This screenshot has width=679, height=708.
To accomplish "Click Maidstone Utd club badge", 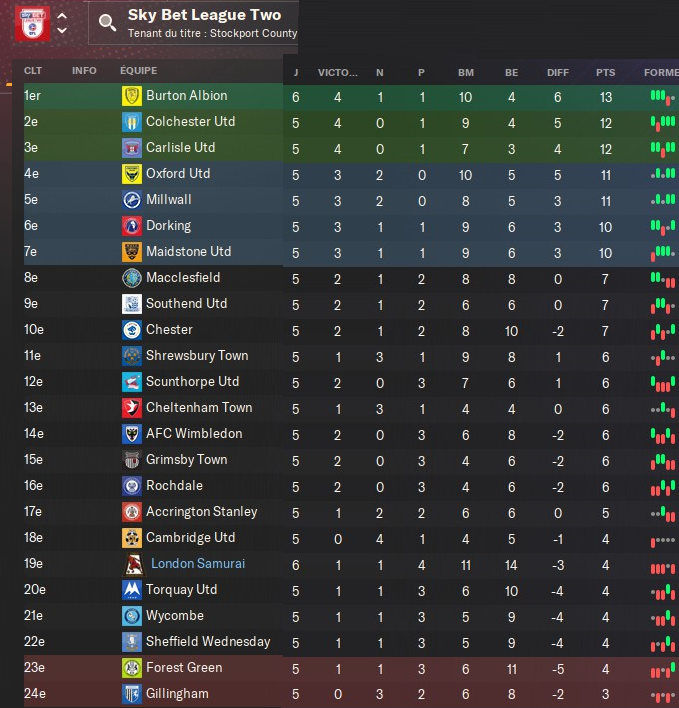I will click(131, 252).
